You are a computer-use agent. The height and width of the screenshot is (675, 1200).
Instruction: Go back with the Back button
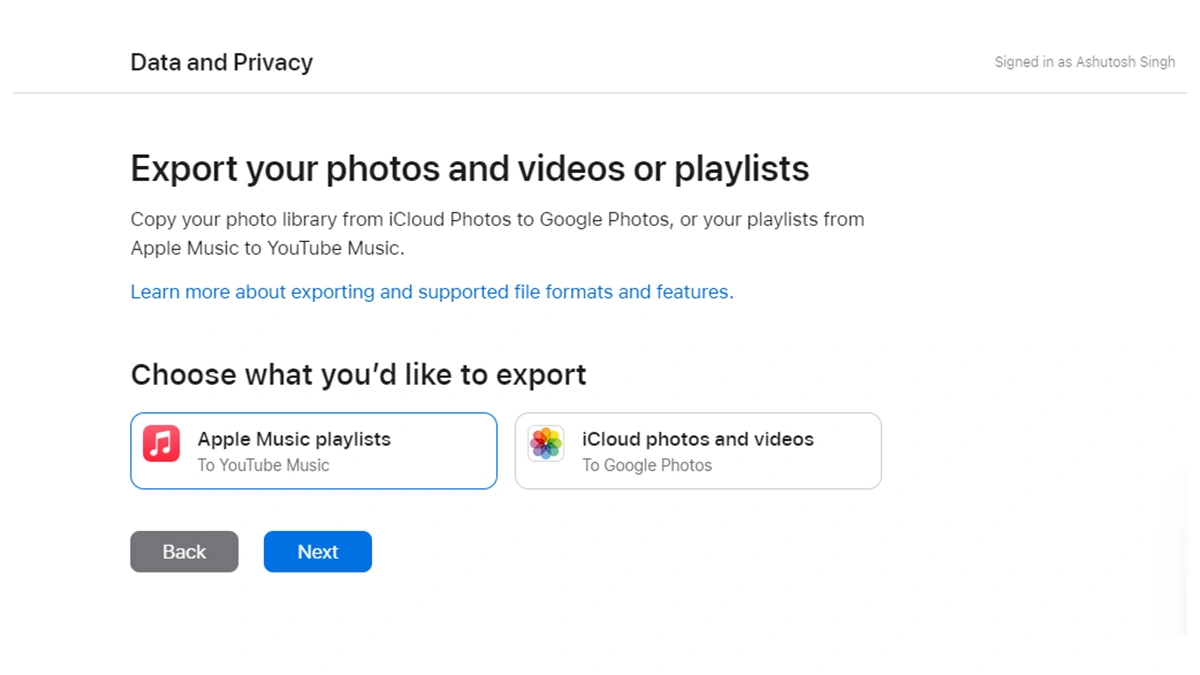click(184, 552)
